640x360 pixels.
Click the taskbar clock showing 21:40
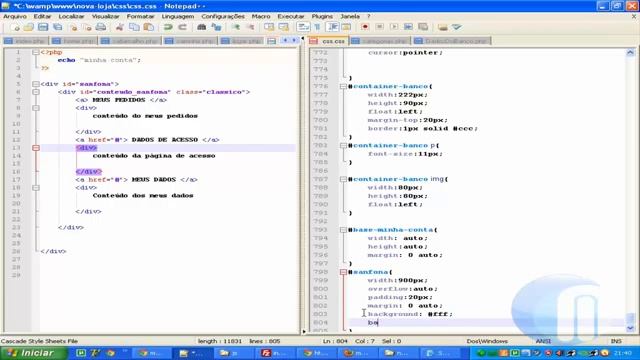pos(623,353)
